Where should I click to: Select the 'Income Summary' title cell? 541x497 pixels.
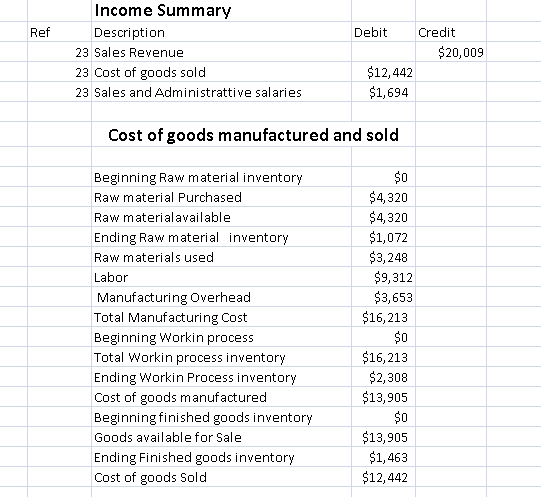[x=222, y=11]
